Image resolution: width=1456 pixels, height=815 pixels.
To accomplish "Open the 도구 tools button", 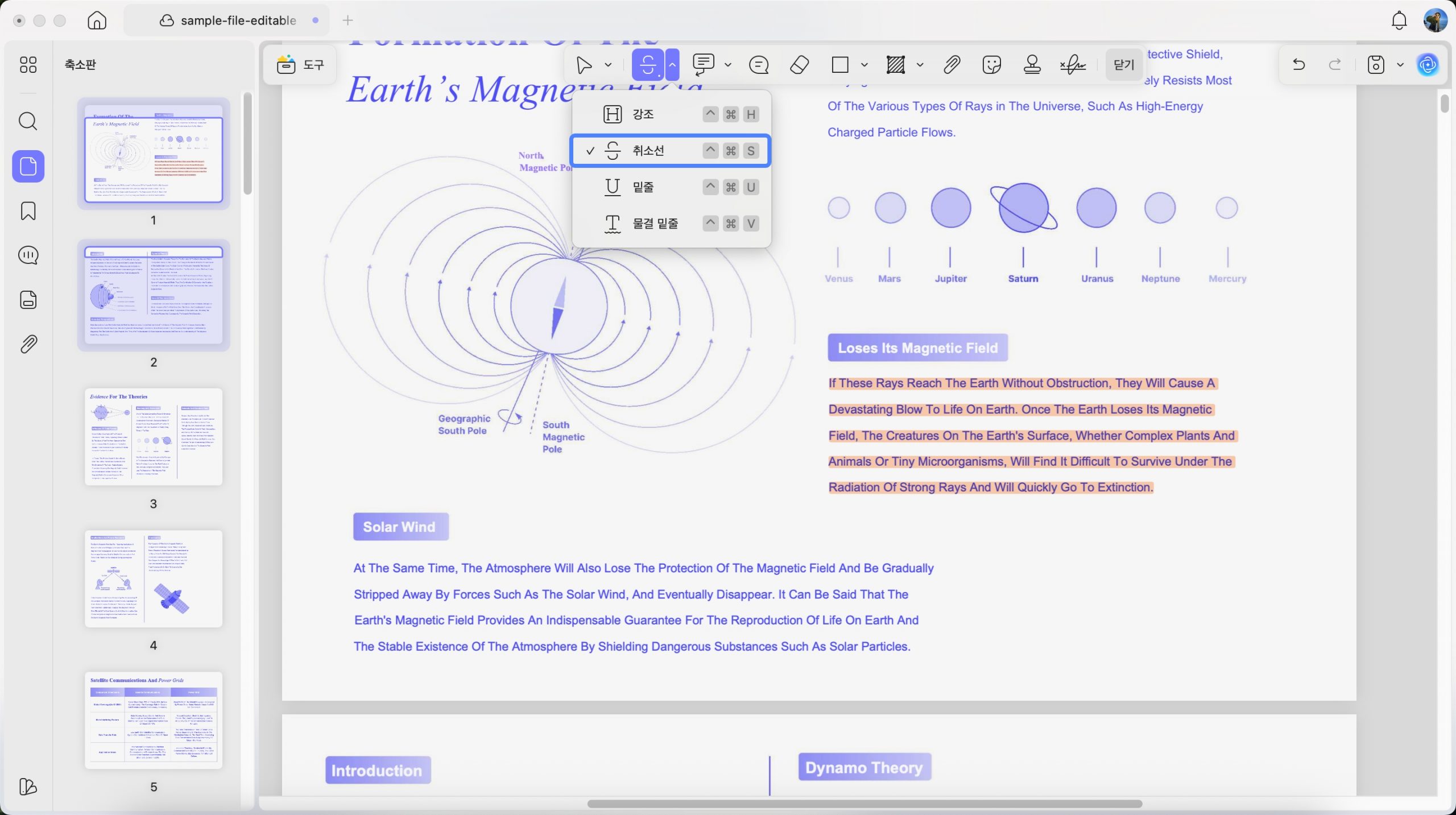I will click(300, 65).
